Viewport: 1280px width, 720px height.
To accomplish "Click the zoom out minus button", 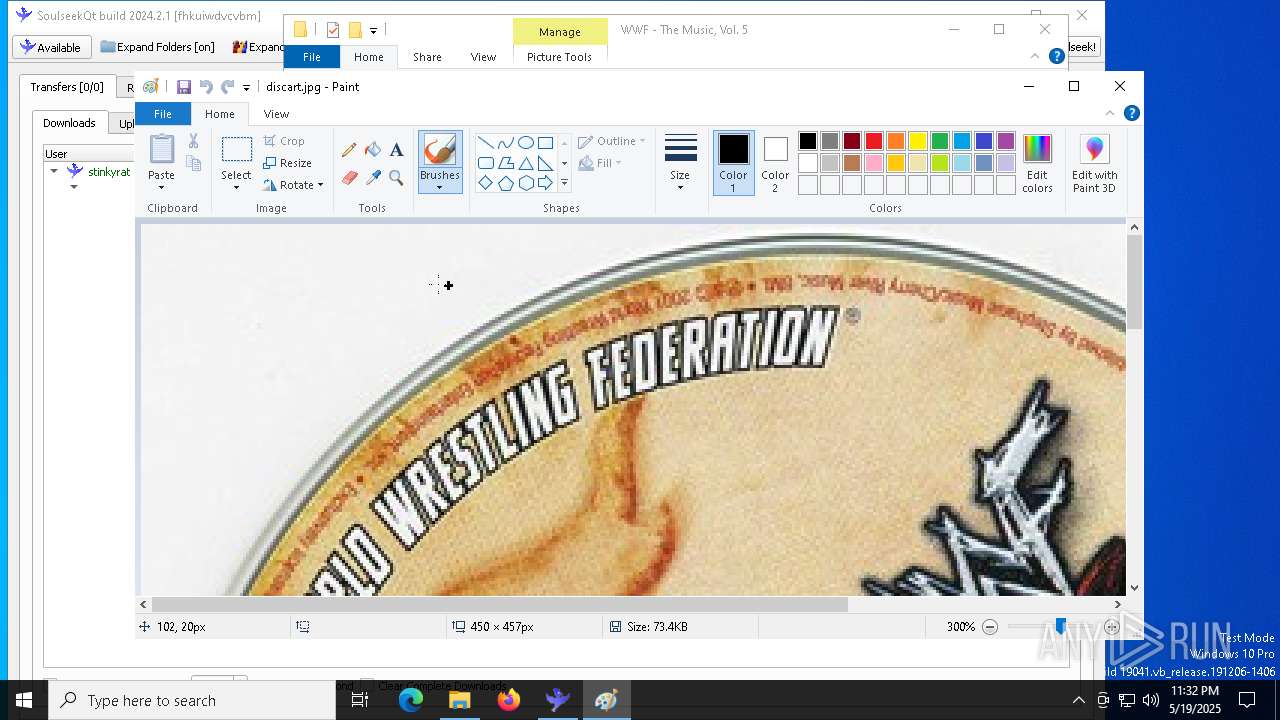I will pos(990,627).
